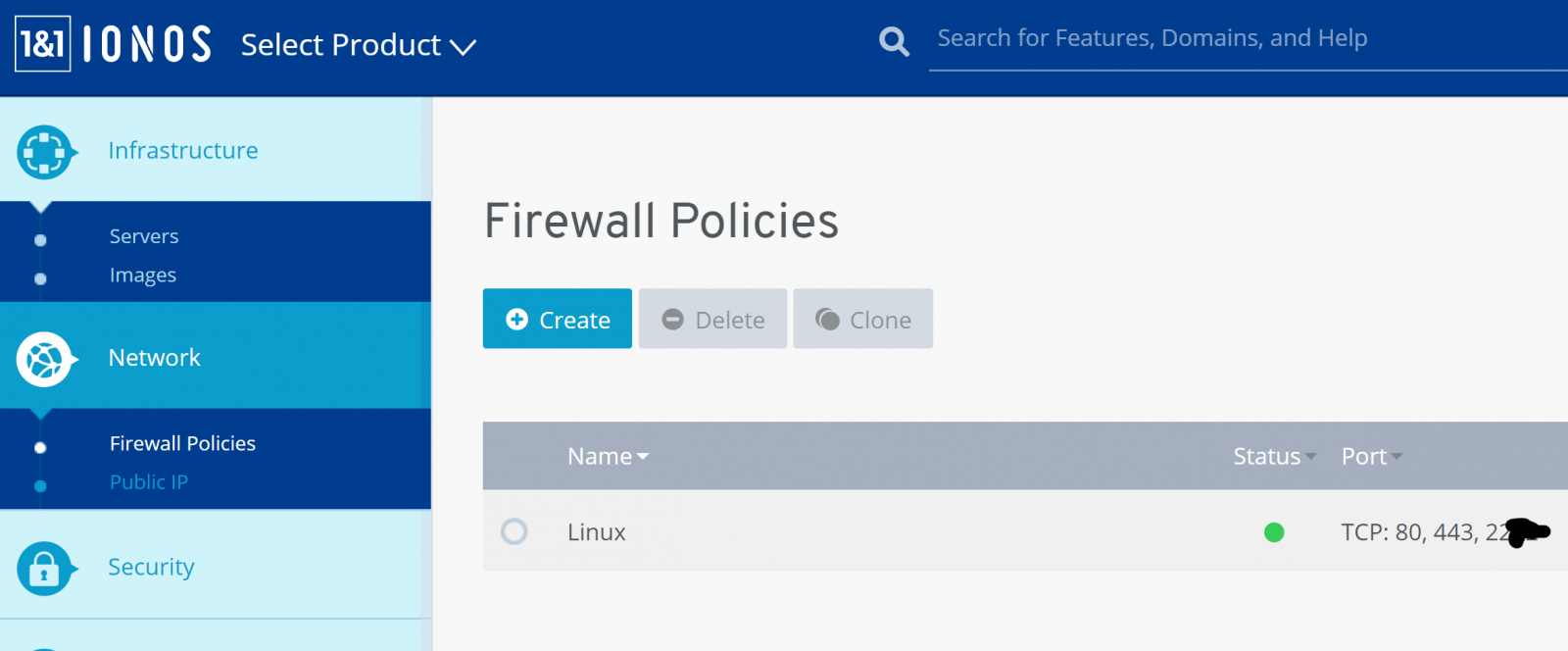Click the Clone button's overlapping circles icon
Image resolution: width=1568 pixels, height=651 pixels.
828,320
